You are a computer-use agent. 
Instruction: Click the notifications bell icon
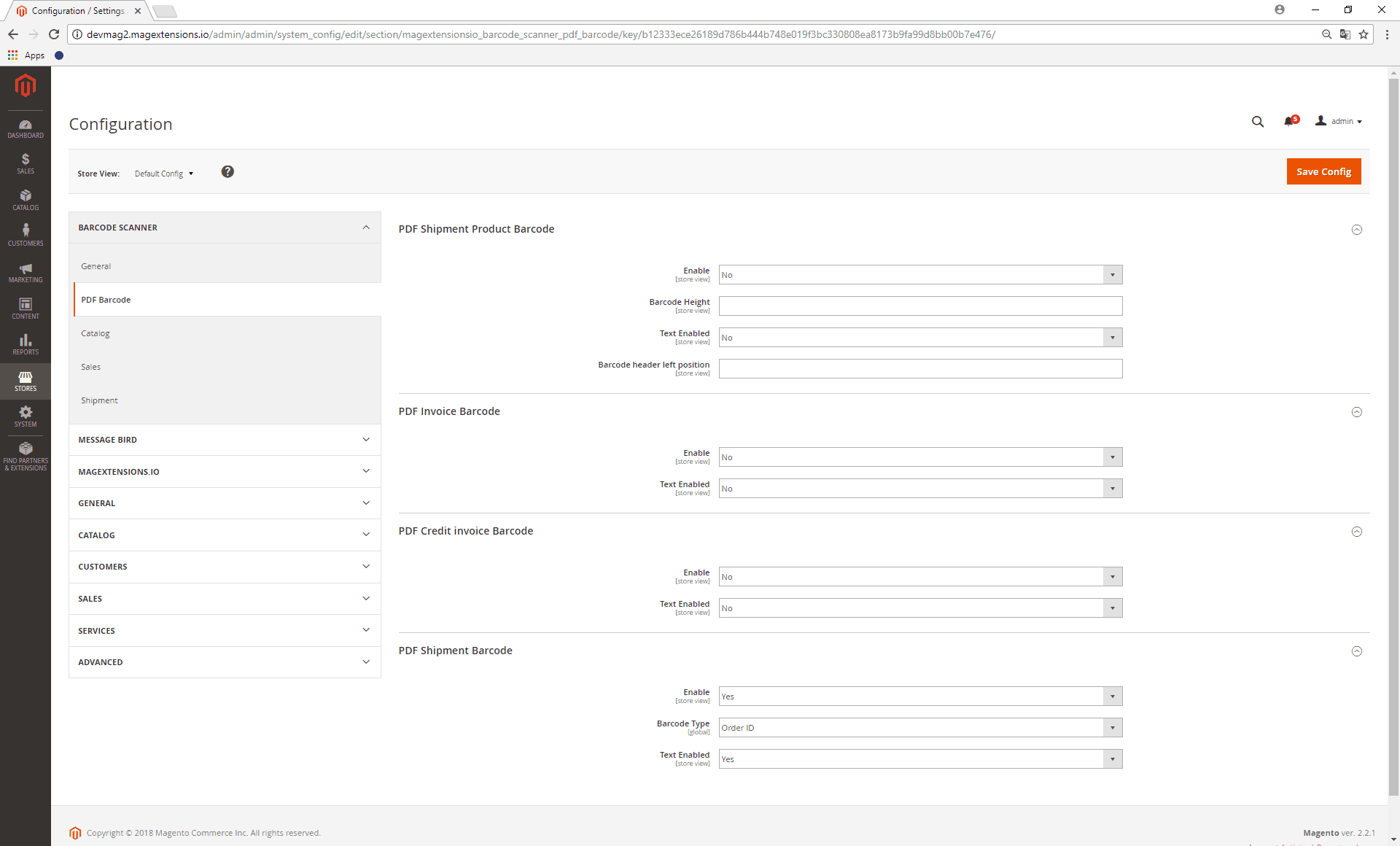click(x=1288, y=122)
